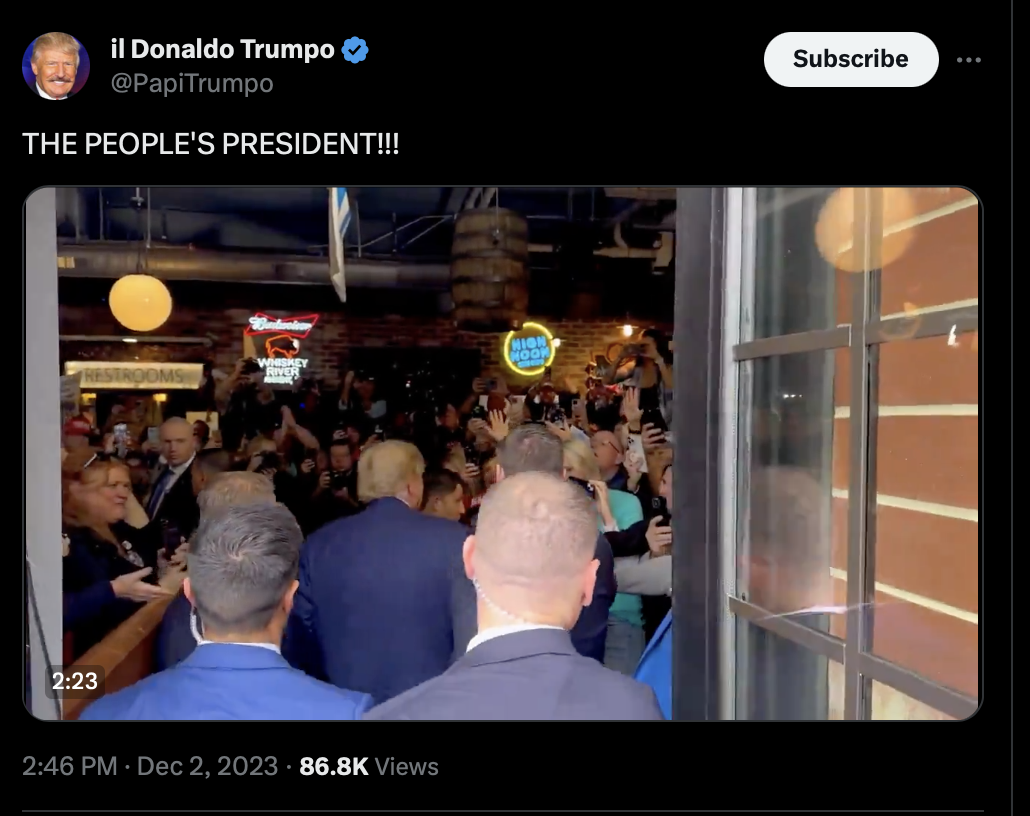This screenshot has width=1030, height=816.
Task: Open the three-dot more options menu
Action: click(x=969, y=60)
